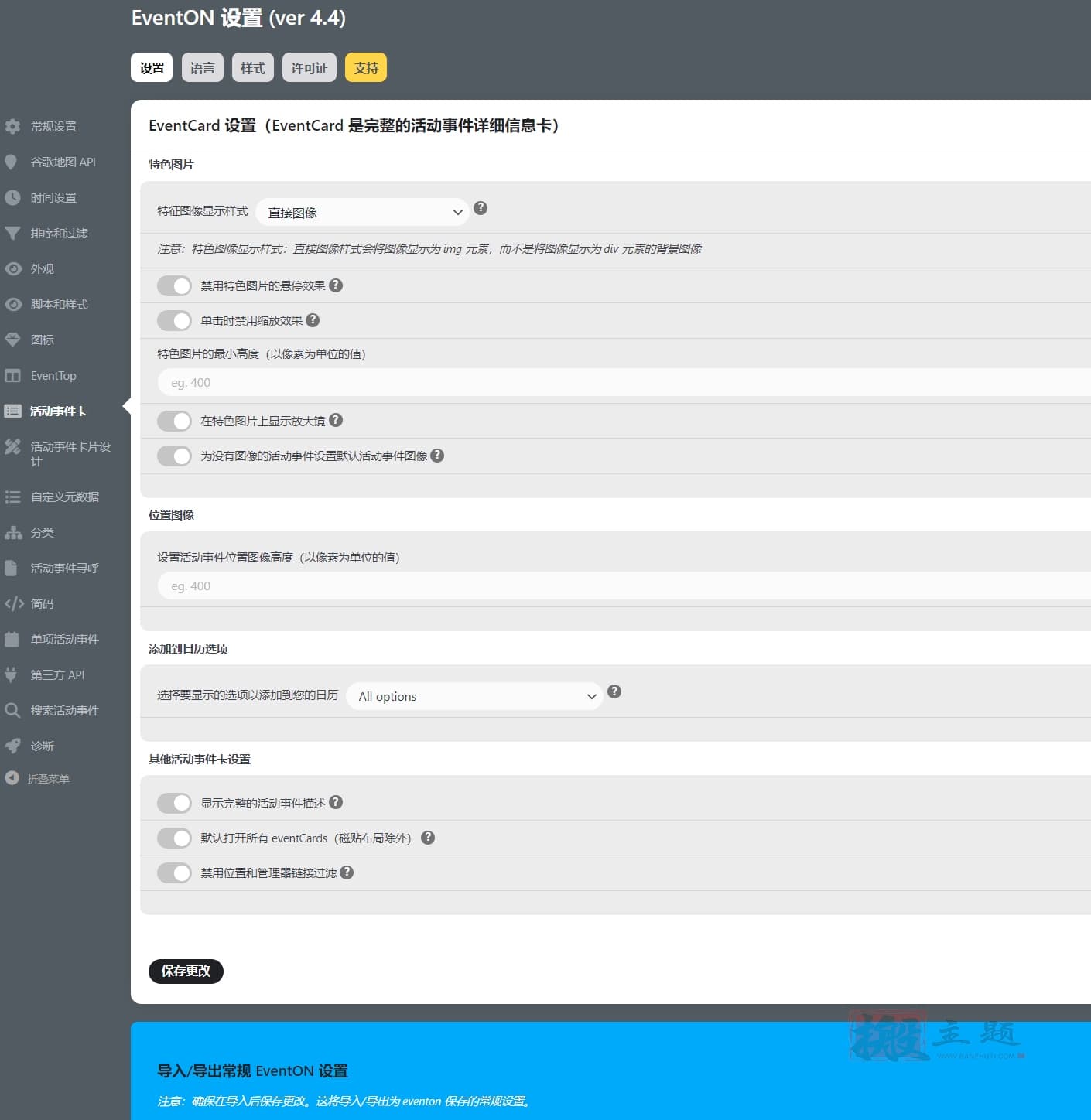Viewport: 1091px width, 1120px height.
Task: Click the hierarchy icon for 分类
Action: pos(13,532)
